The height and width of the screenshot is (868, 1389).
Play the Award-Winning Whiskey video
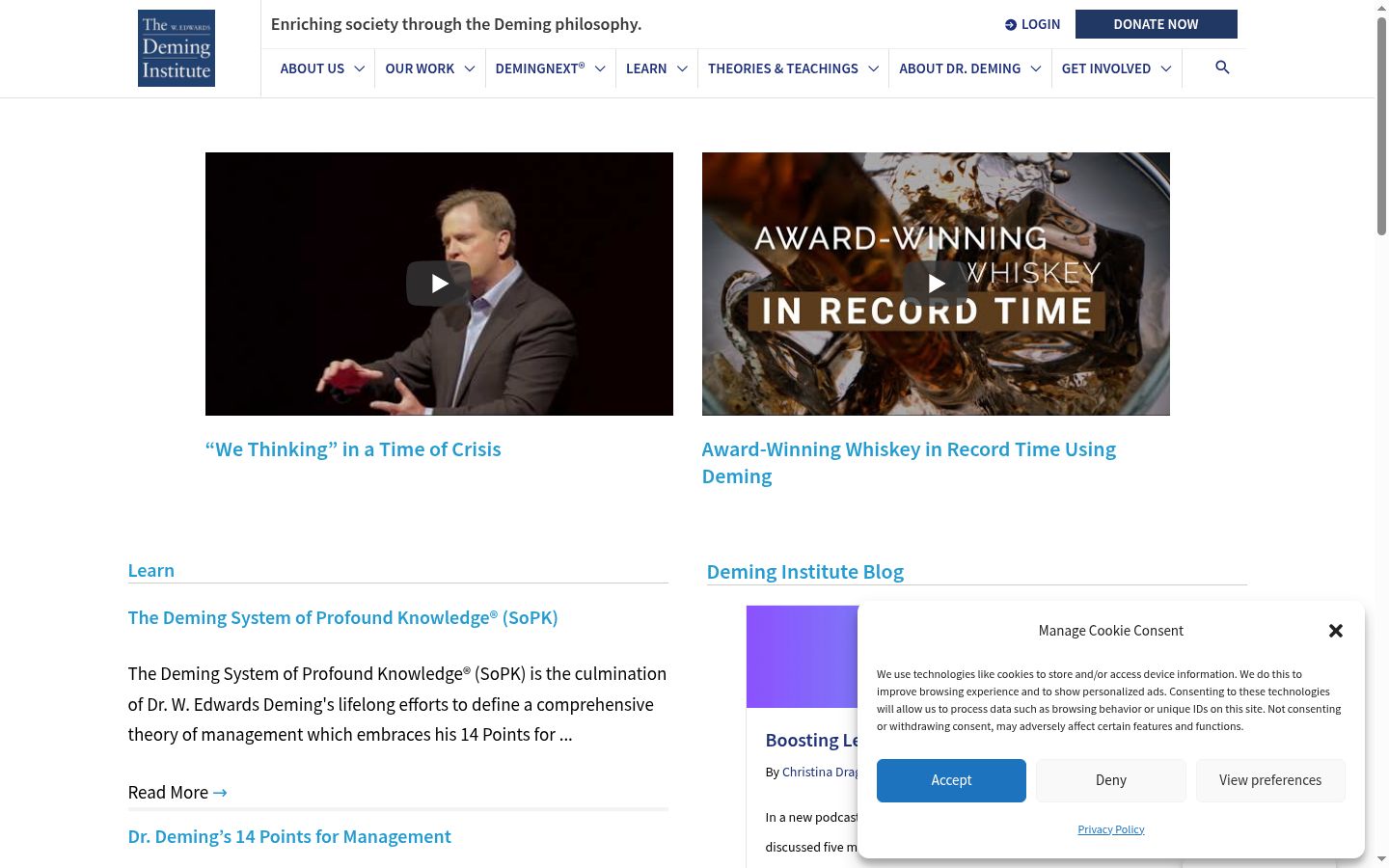(936, 284)
